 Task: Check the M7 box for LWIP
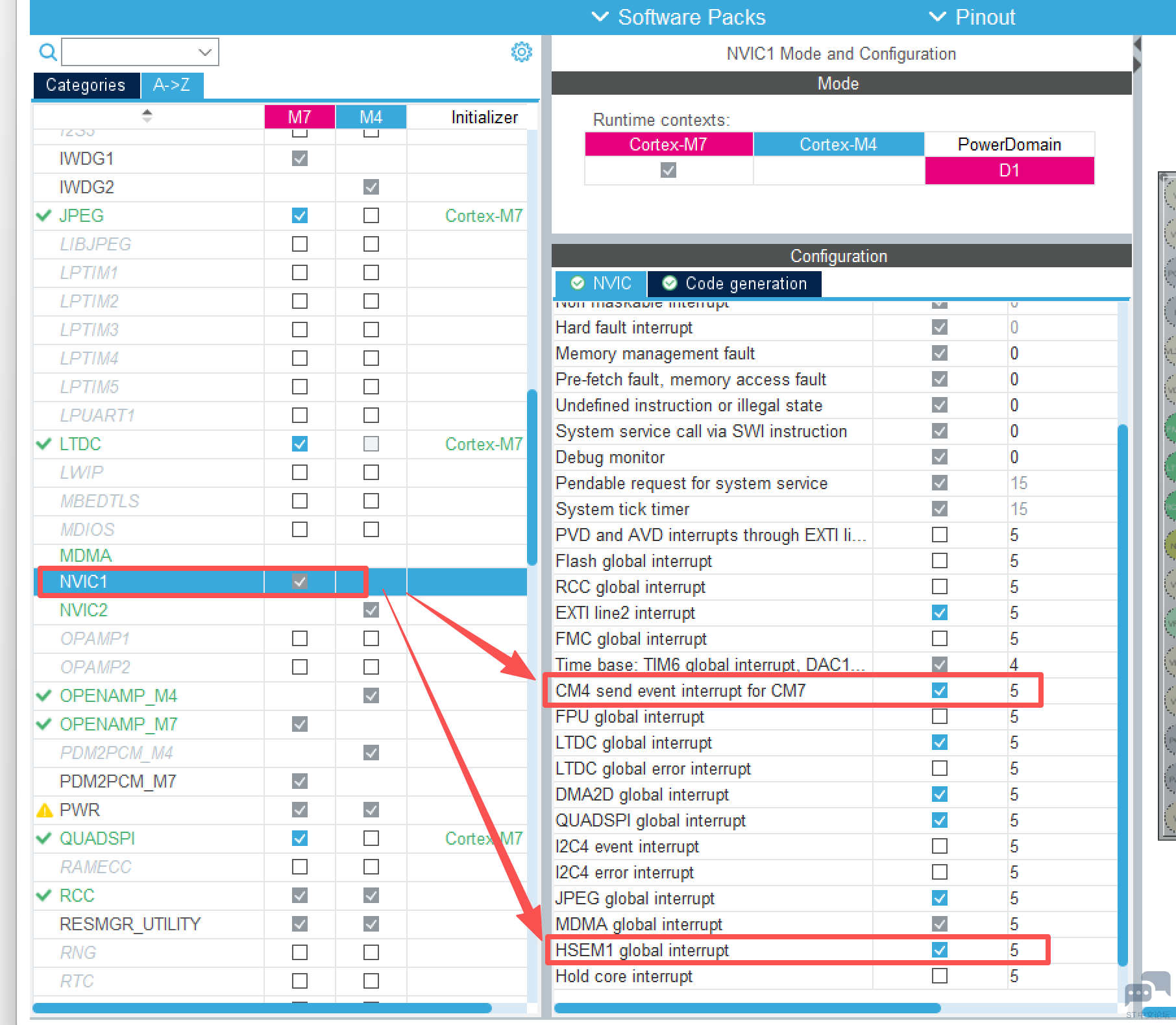click(x=299, y=472)
